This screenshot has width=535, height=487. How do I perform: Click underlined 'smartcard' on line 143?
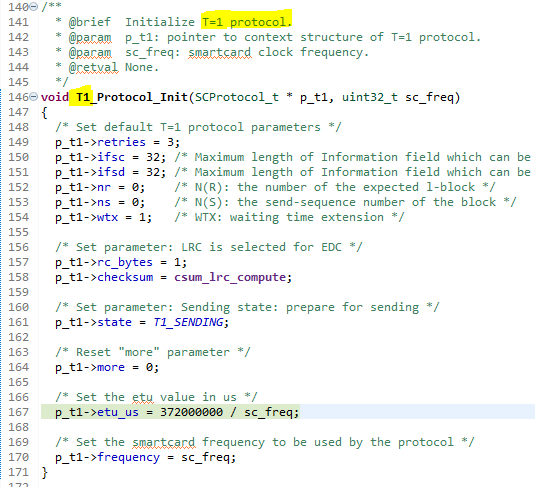click(x=220, y=52)
